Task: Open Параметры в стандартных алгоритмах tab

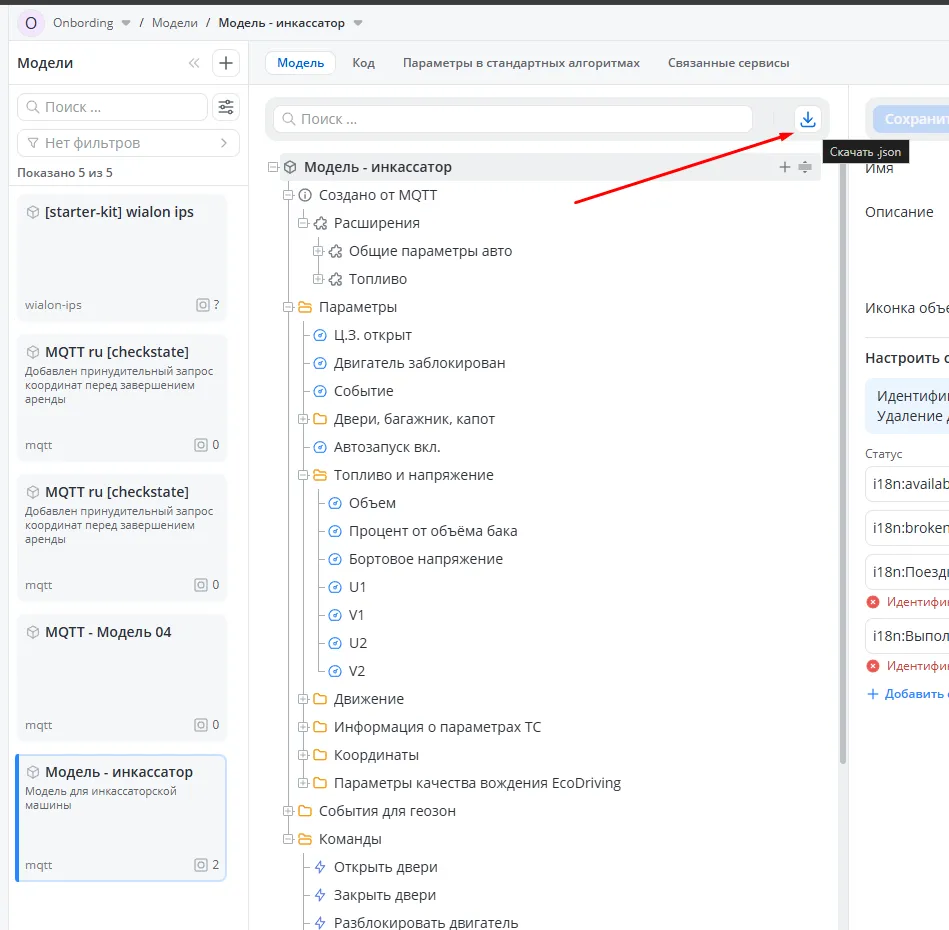Action: (x=520, y=63)
